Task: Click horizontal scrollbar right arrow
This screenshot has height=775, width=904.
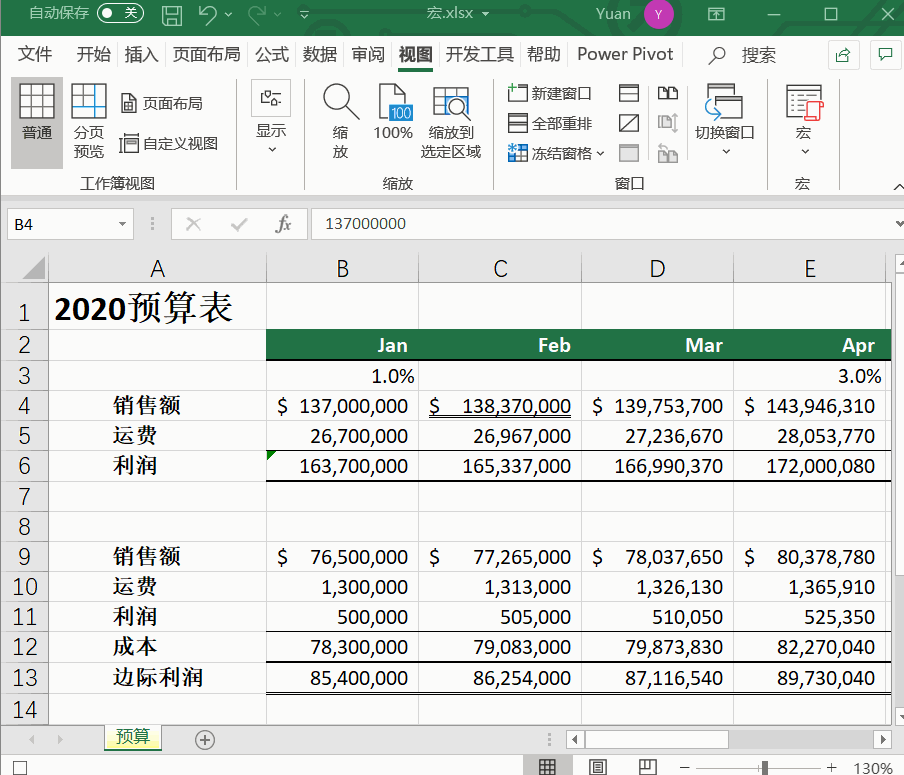Action: click(x=883, y=739)
